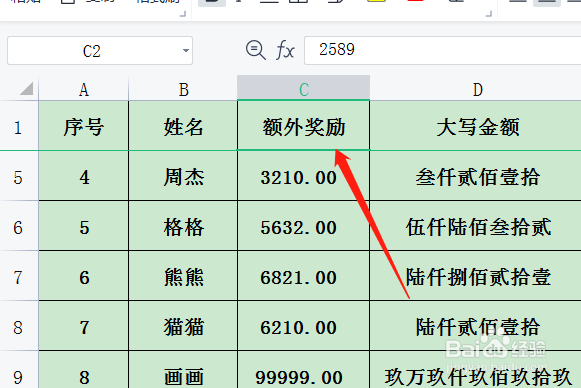Image resolution: width=581 pixels, height=388 pixels.
Task: Click the formula bar containing 2589
Action: coord(442,50)
